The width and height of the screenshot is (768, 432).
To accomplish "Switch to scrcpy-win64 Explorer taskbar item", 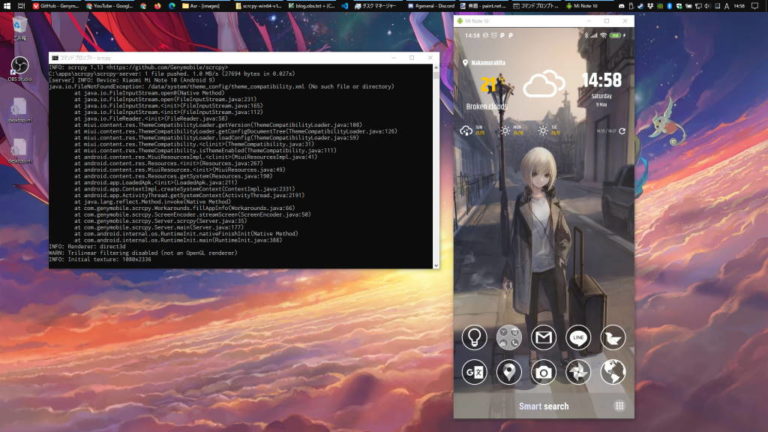I will pyautogui.click(x=259, y=6).
